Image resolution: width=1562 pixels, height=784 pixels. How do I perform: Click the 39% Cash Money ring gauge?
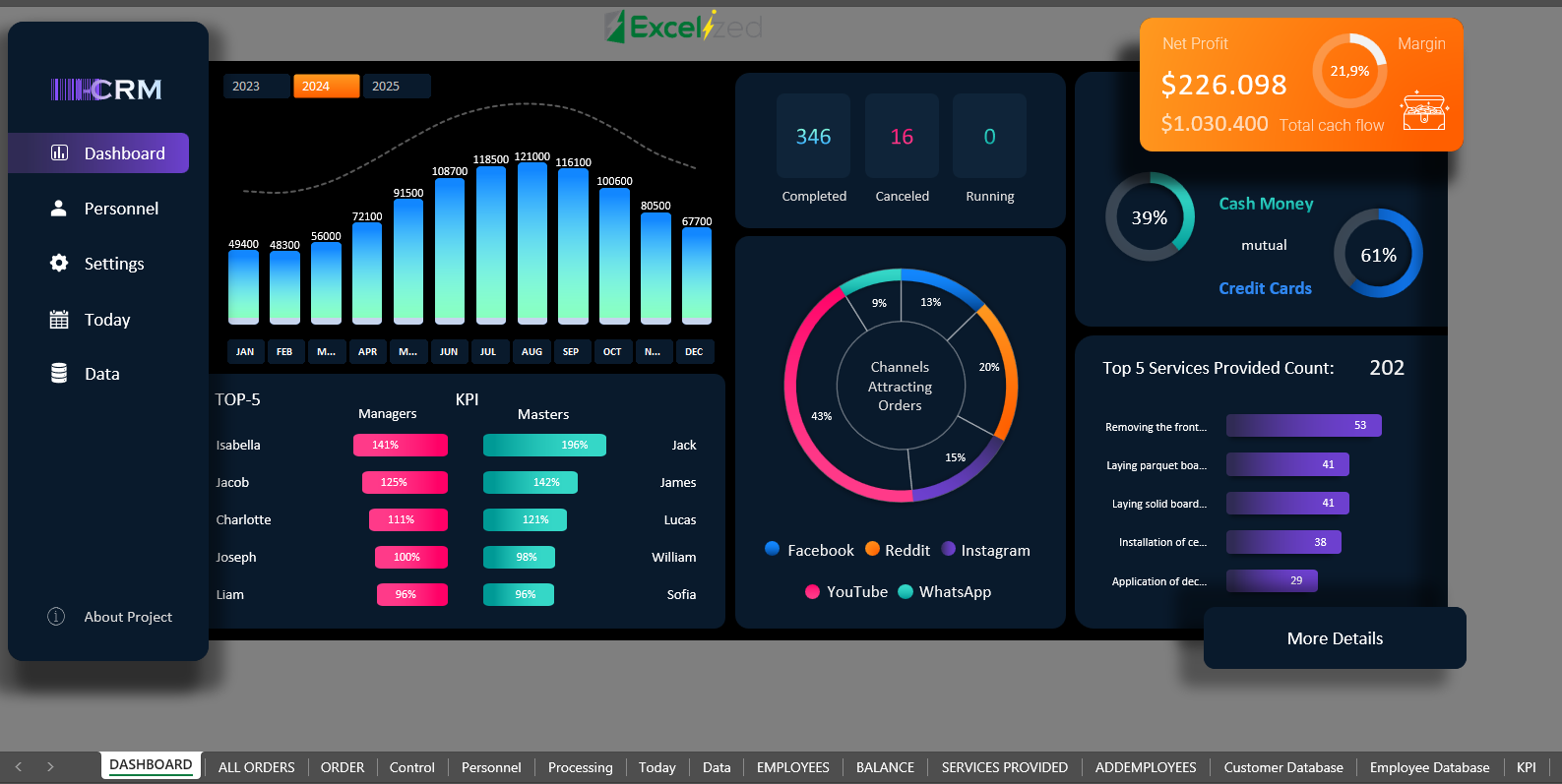tap(1150, 216)
